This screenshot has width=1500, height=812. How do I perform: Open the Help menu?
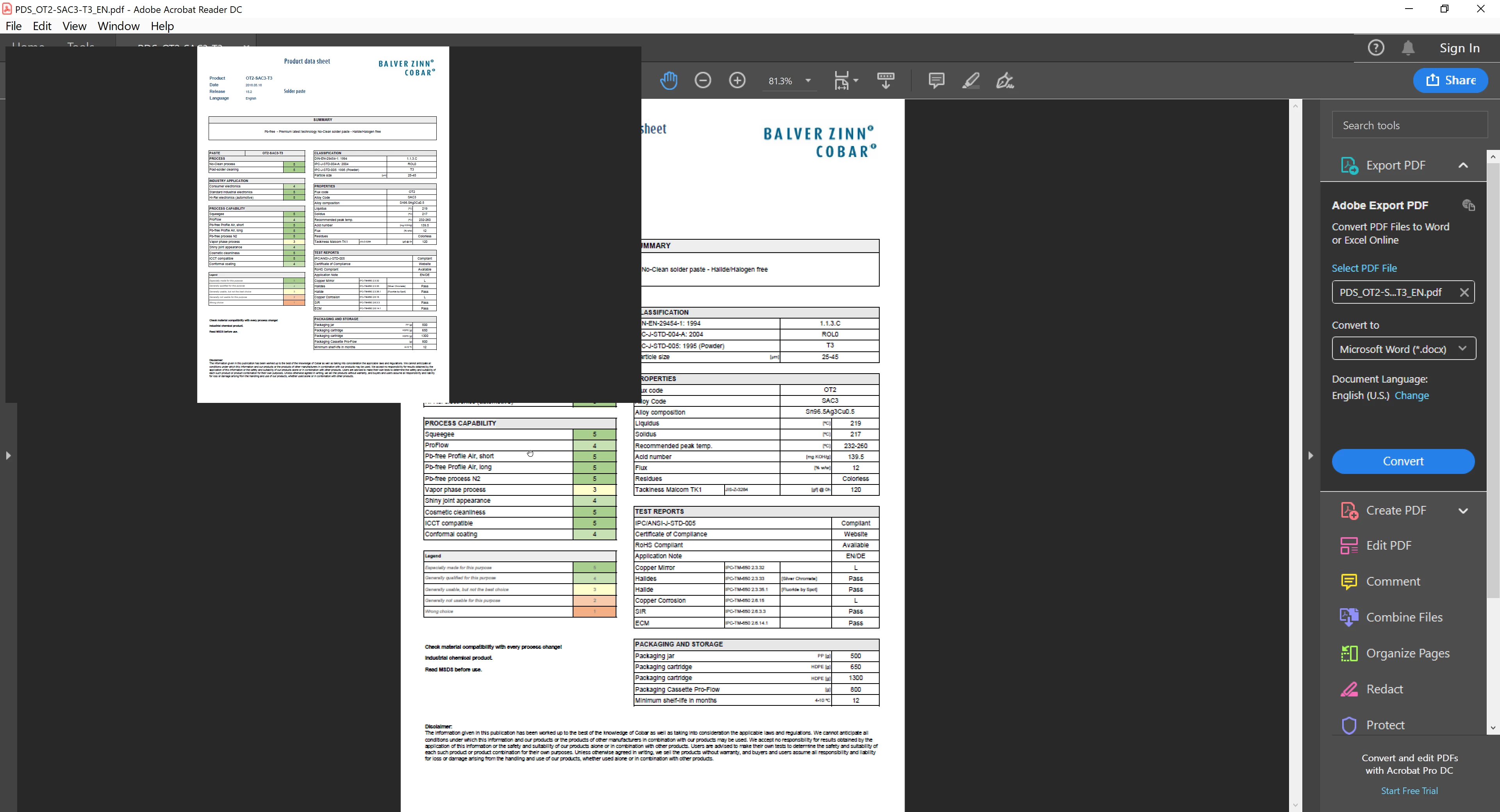tap(162, 26)
